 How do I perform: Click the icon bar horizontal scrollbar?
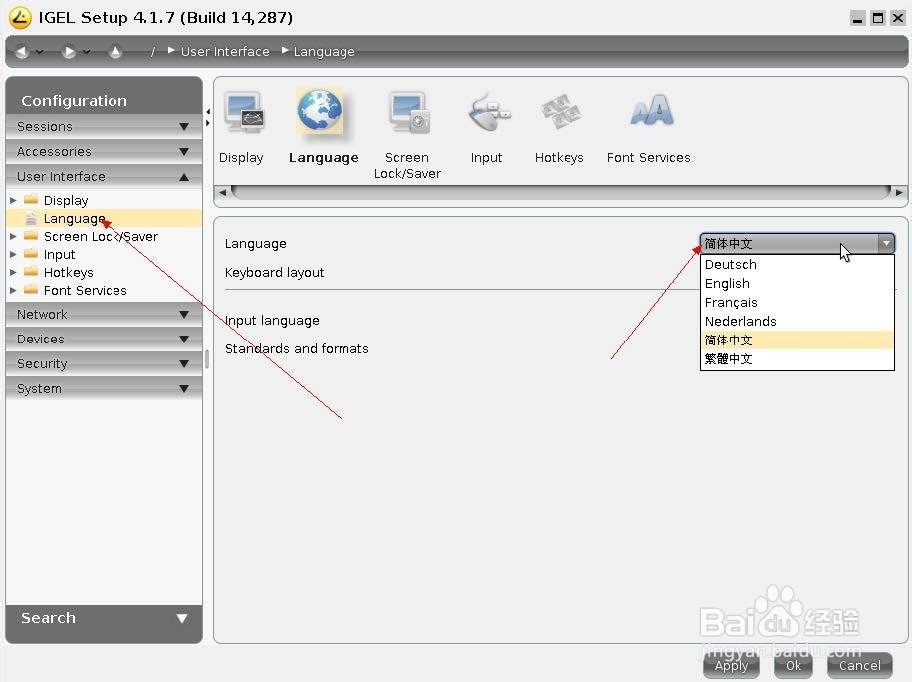click(x=561, y=192)
